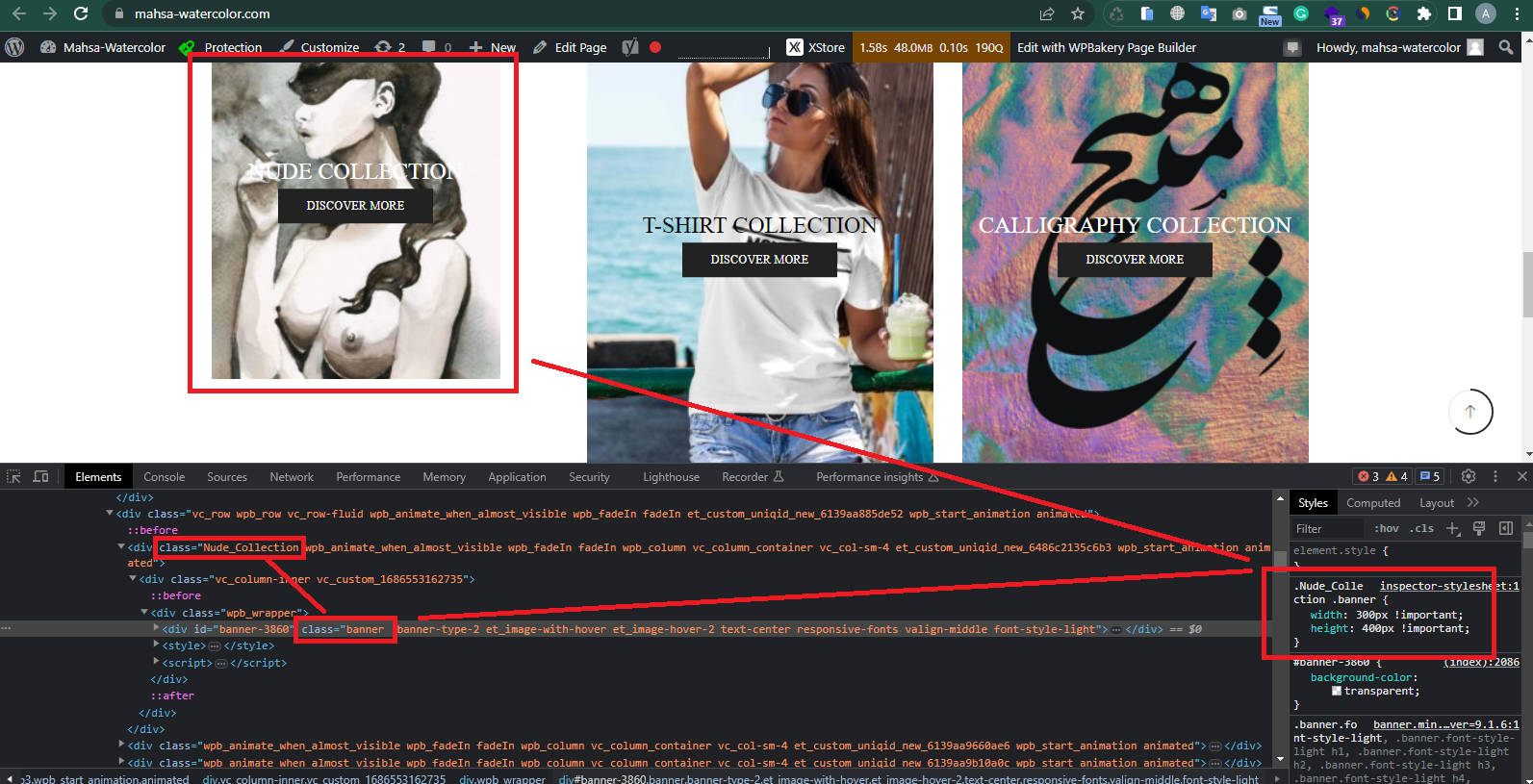Screen dimensions: 1533x784
Task: Click the browser reload button
Action: pyautogui.click(x=81, y=13)
